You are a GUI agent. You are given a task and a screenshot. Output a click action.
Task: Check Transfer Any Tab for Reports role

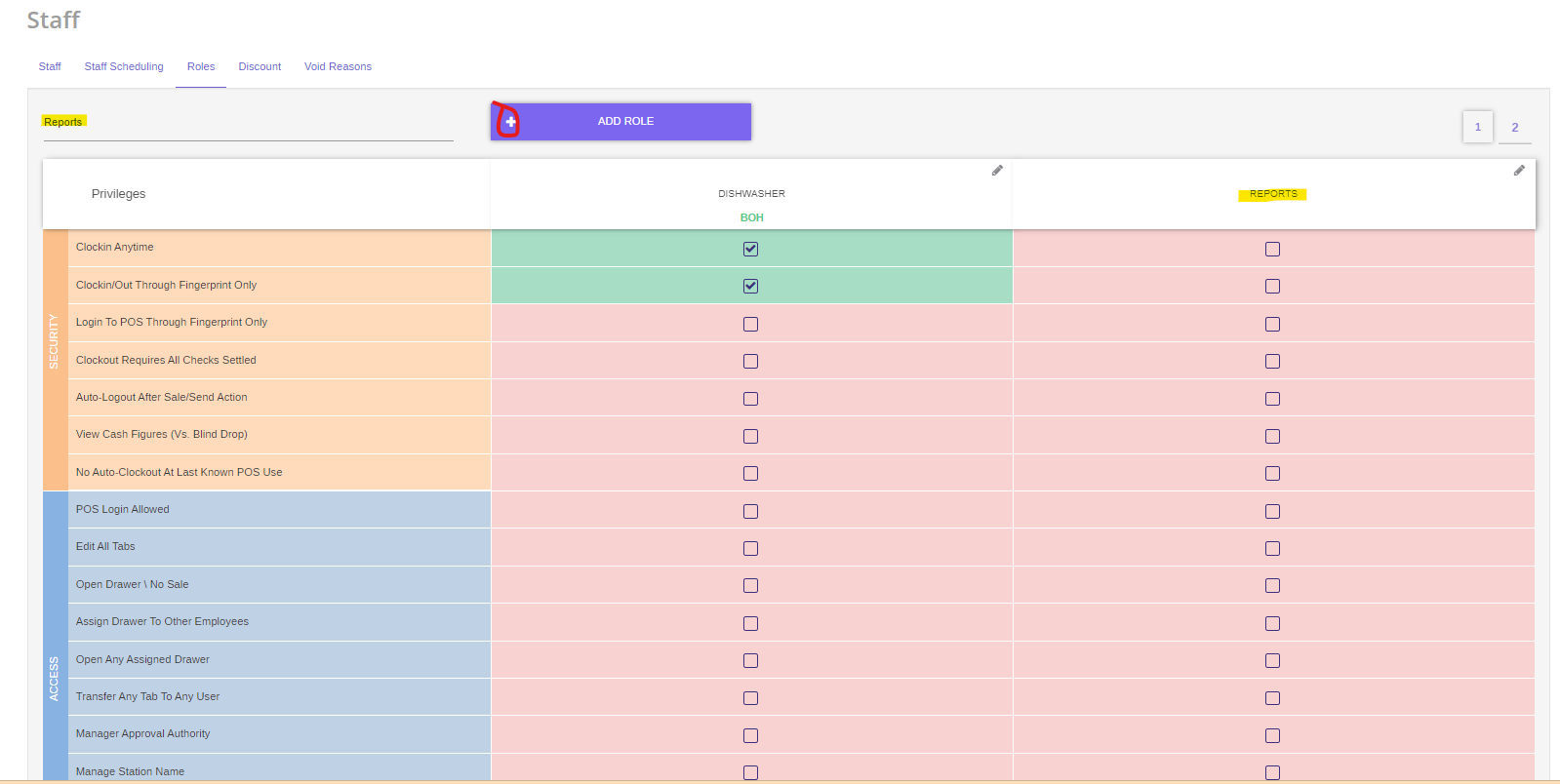[1272, 697]
